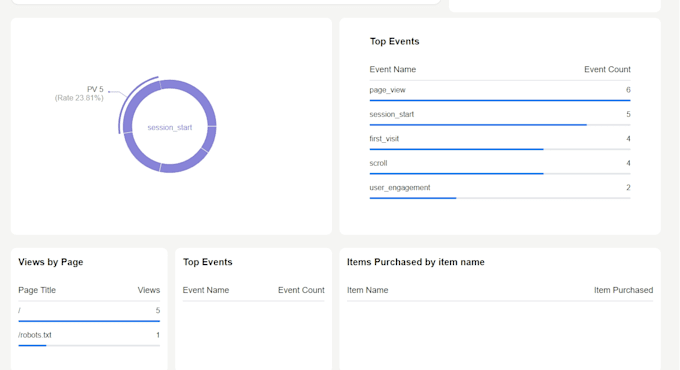This screenshot has width=680, height=370.
Task: Click the page_view progress bar
Action: coord(500,101)
